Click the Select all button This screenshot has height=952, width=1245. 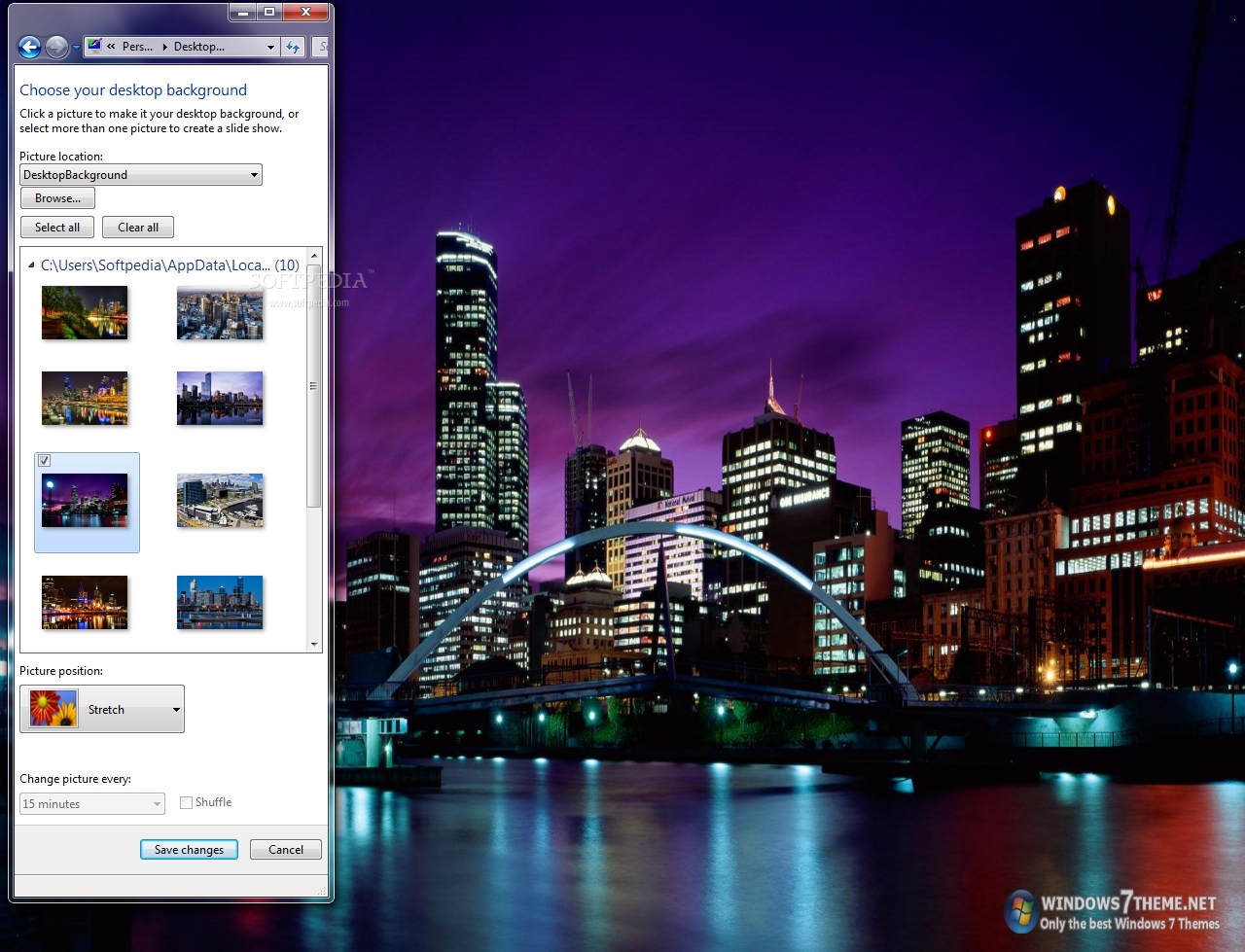tap(57, 228)
